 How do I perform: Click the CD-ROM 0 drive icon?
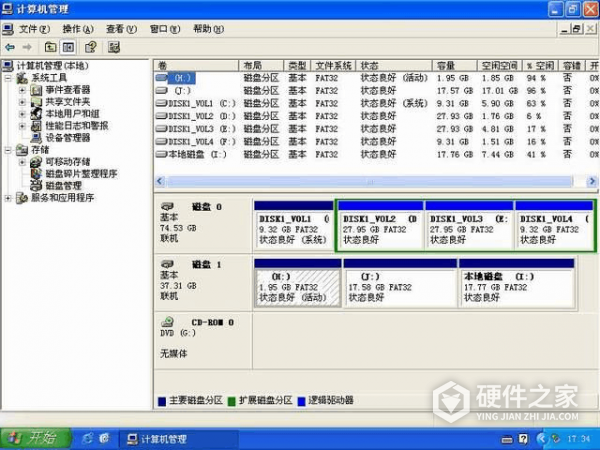[167, 321]
